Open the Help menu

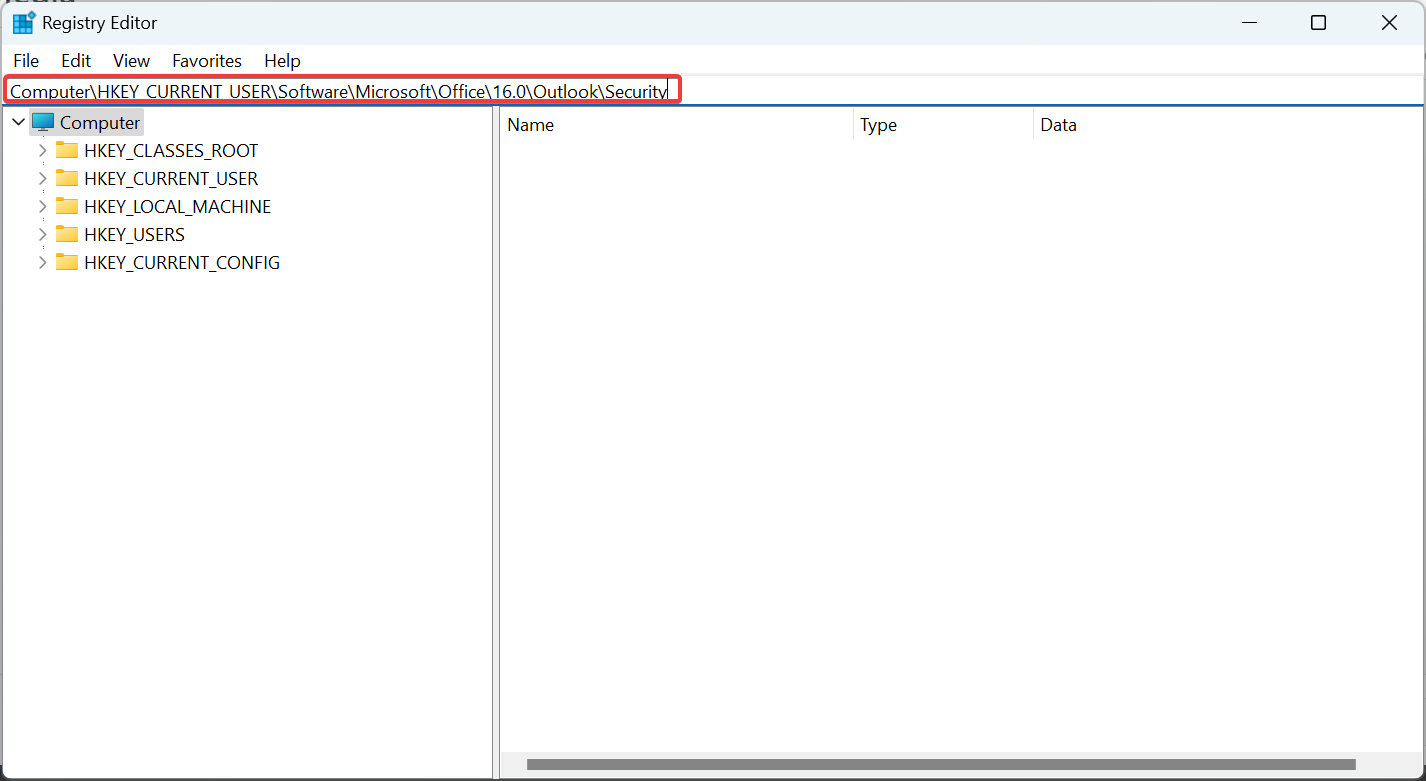coord(282,61)
